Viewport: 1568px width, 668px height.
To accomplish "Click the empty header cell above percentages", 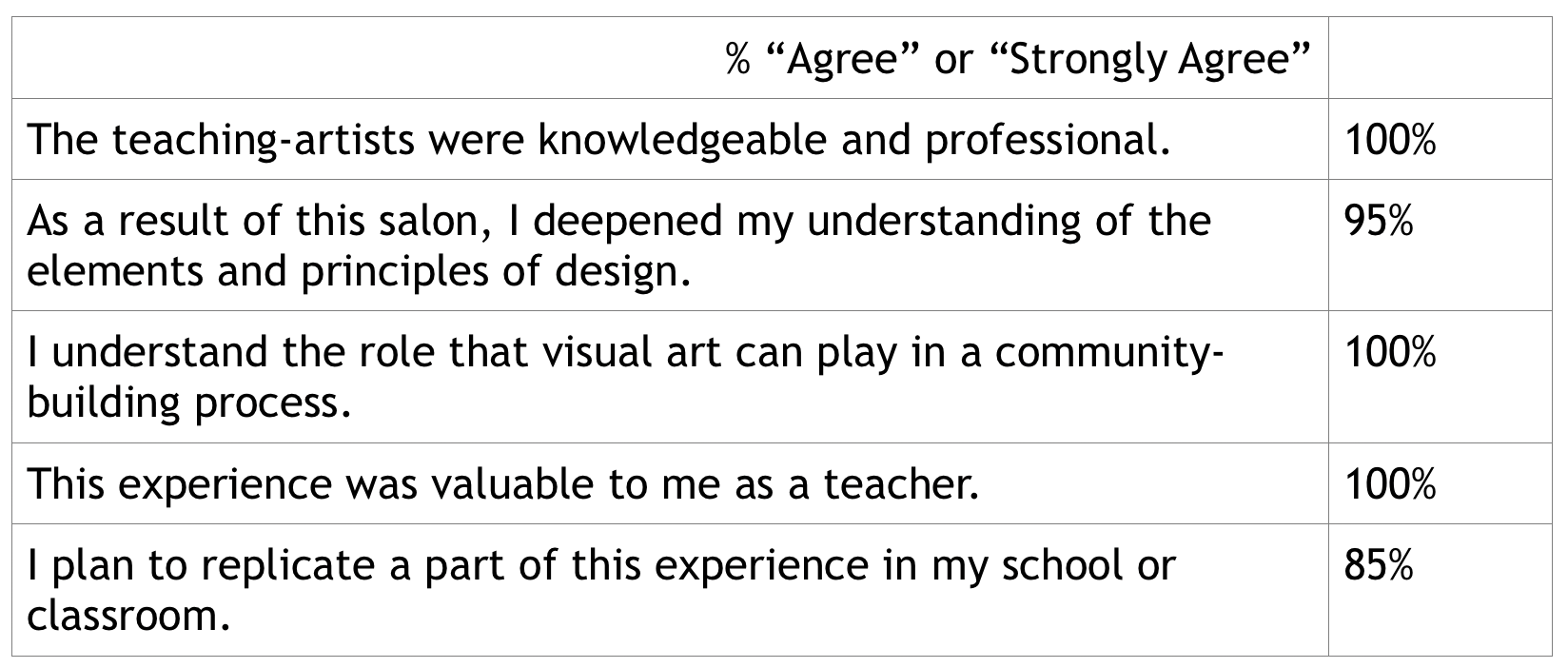I will [1440, 58].
